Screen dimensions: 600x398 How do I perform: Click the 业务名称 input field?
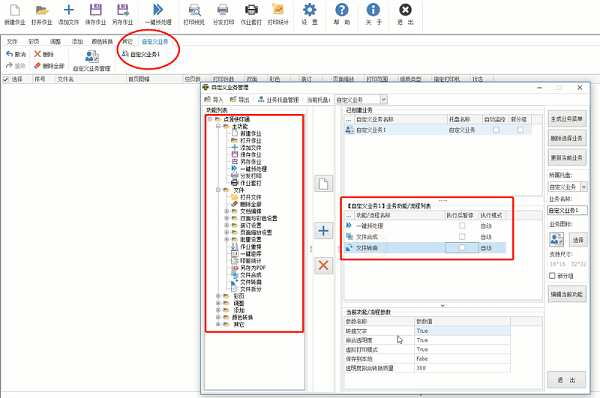(x=567, y=210)
